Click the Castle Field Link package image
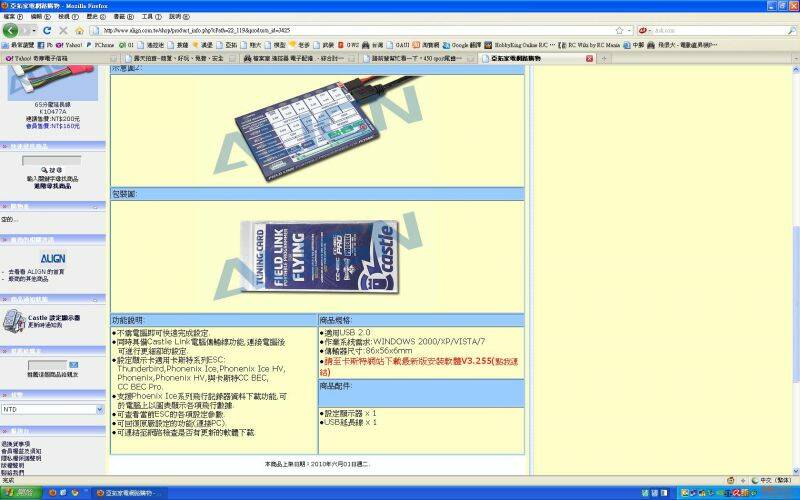 click(319, 257)
